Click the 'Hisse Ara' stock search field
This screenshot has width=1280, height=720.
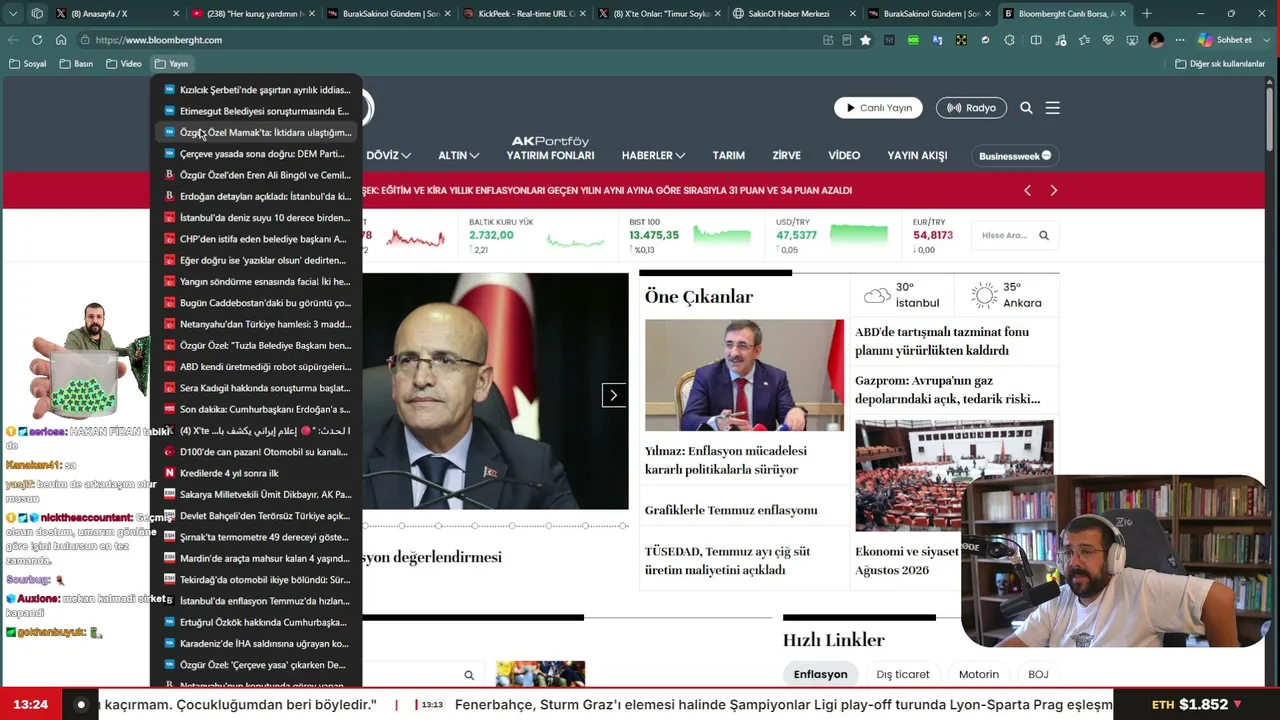[x=1004, y=236]
